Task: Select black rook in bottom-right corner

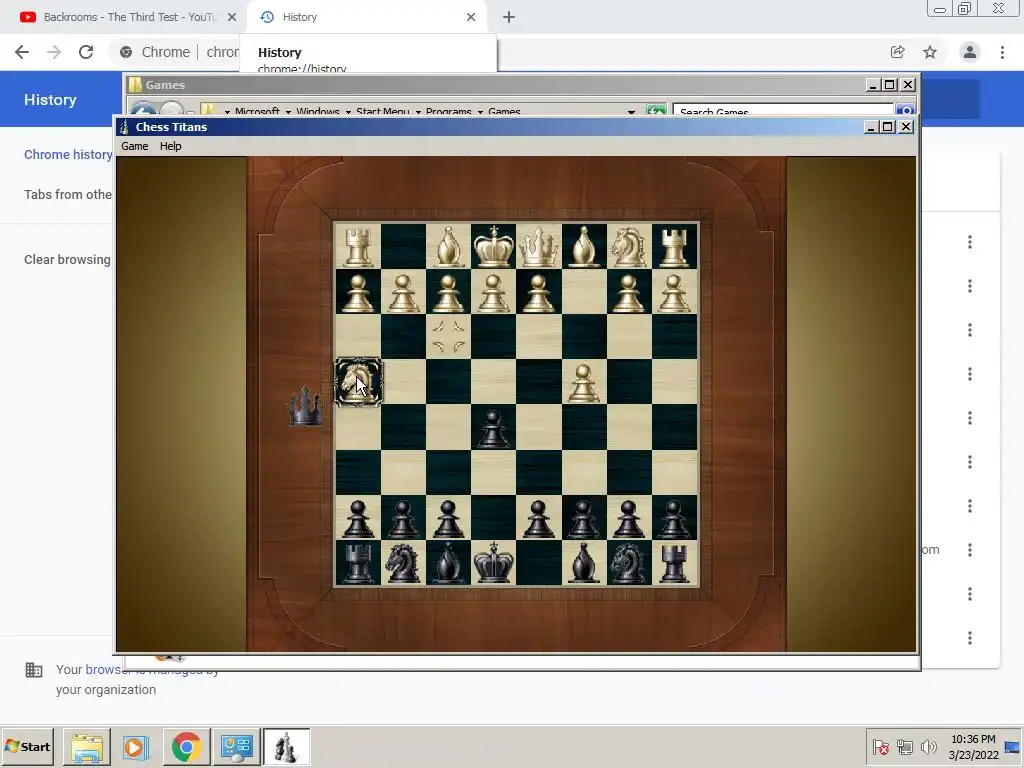Action: click(x=674, y=563)
